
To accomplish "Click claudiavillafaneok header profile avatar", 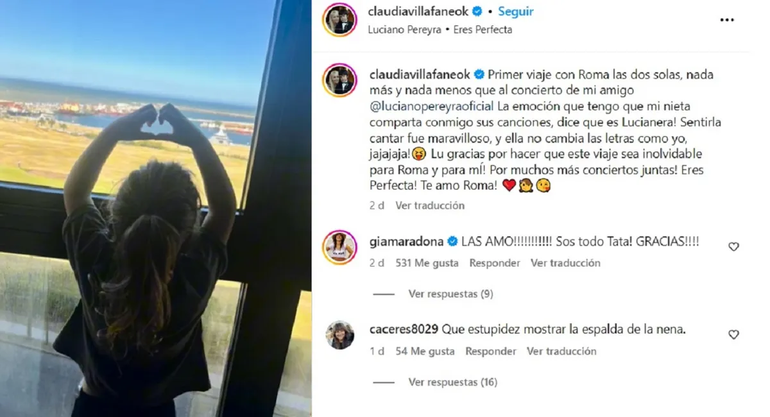I will [x=339, y=20].
